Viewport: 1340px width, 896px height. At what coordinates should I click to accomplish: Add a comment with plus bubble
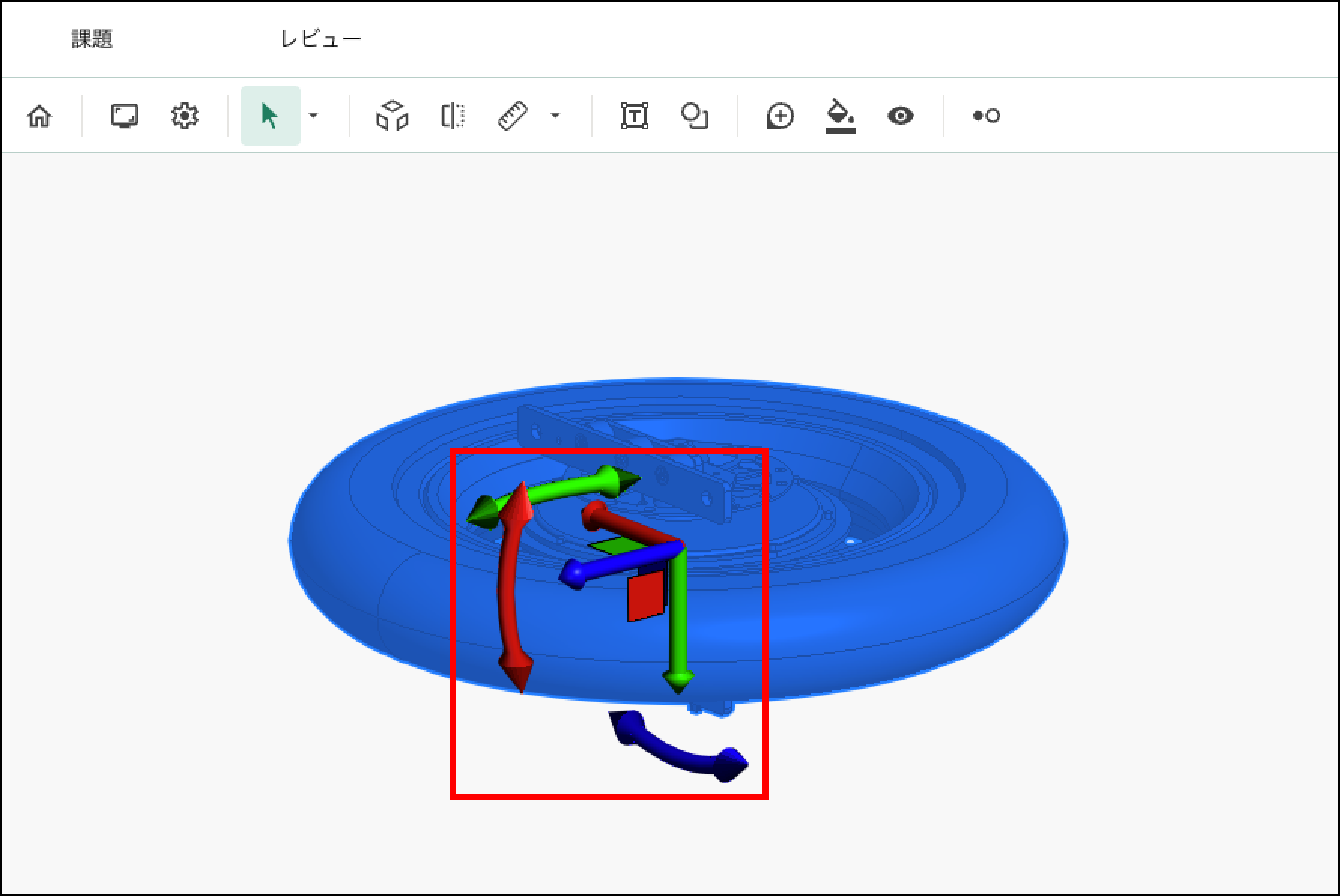click(x=780, y=116)
